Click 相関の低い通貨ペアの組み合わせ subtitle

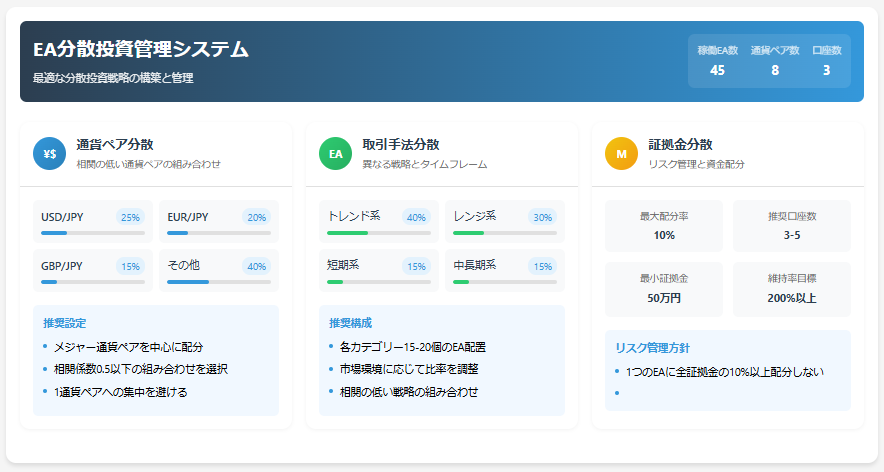click(x=149, y=164)
